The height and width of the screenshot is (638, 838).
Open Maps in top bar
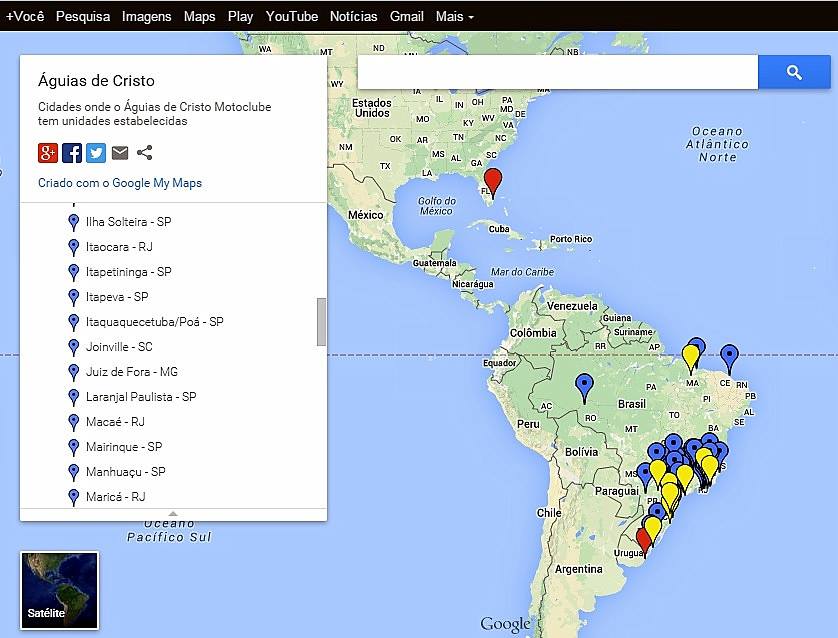tap(199, 17)
